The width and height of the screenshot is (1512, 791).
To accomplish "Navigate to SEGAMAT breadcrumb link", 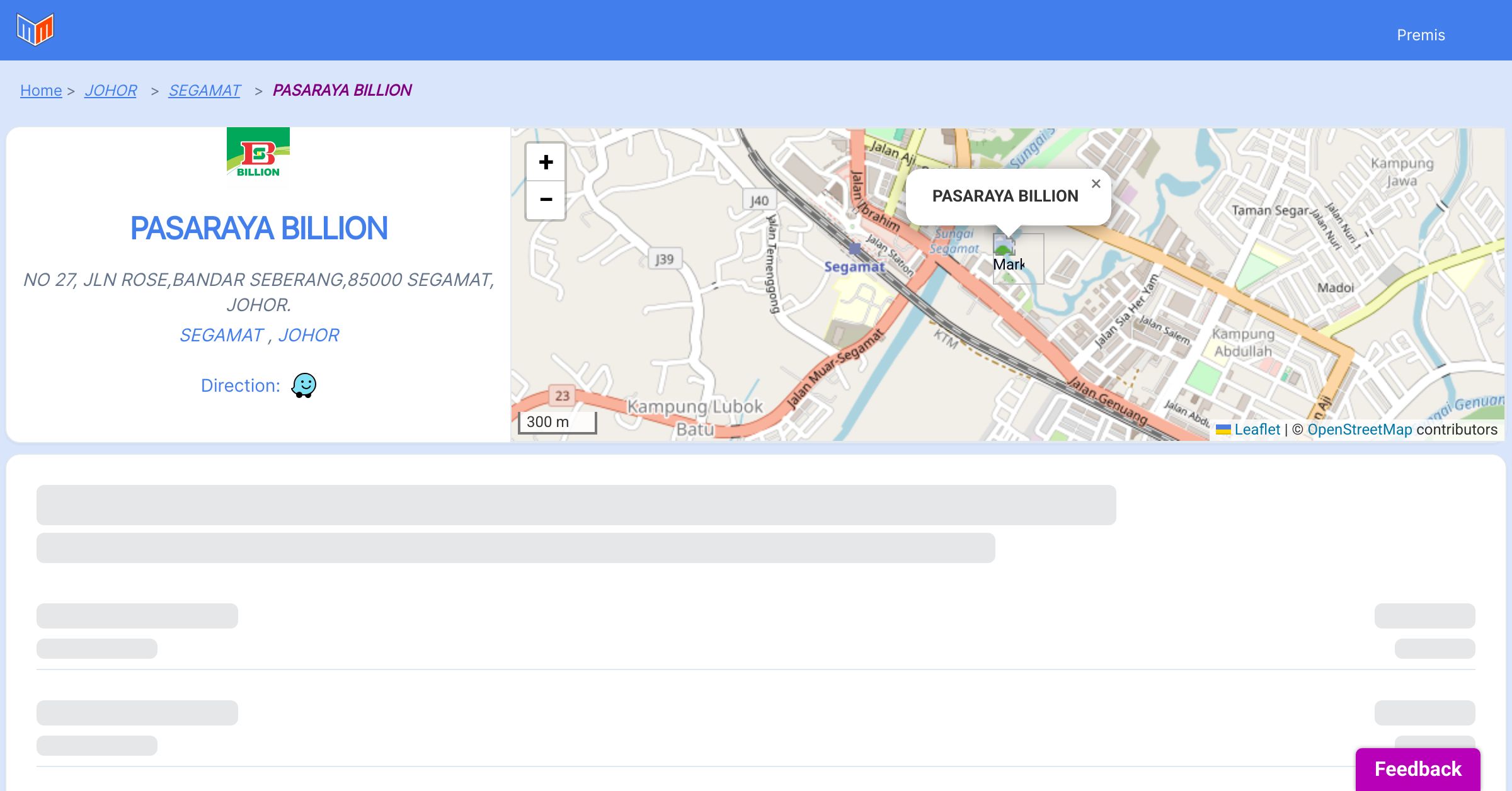I will pyautogui.click(x=204, y=91).
